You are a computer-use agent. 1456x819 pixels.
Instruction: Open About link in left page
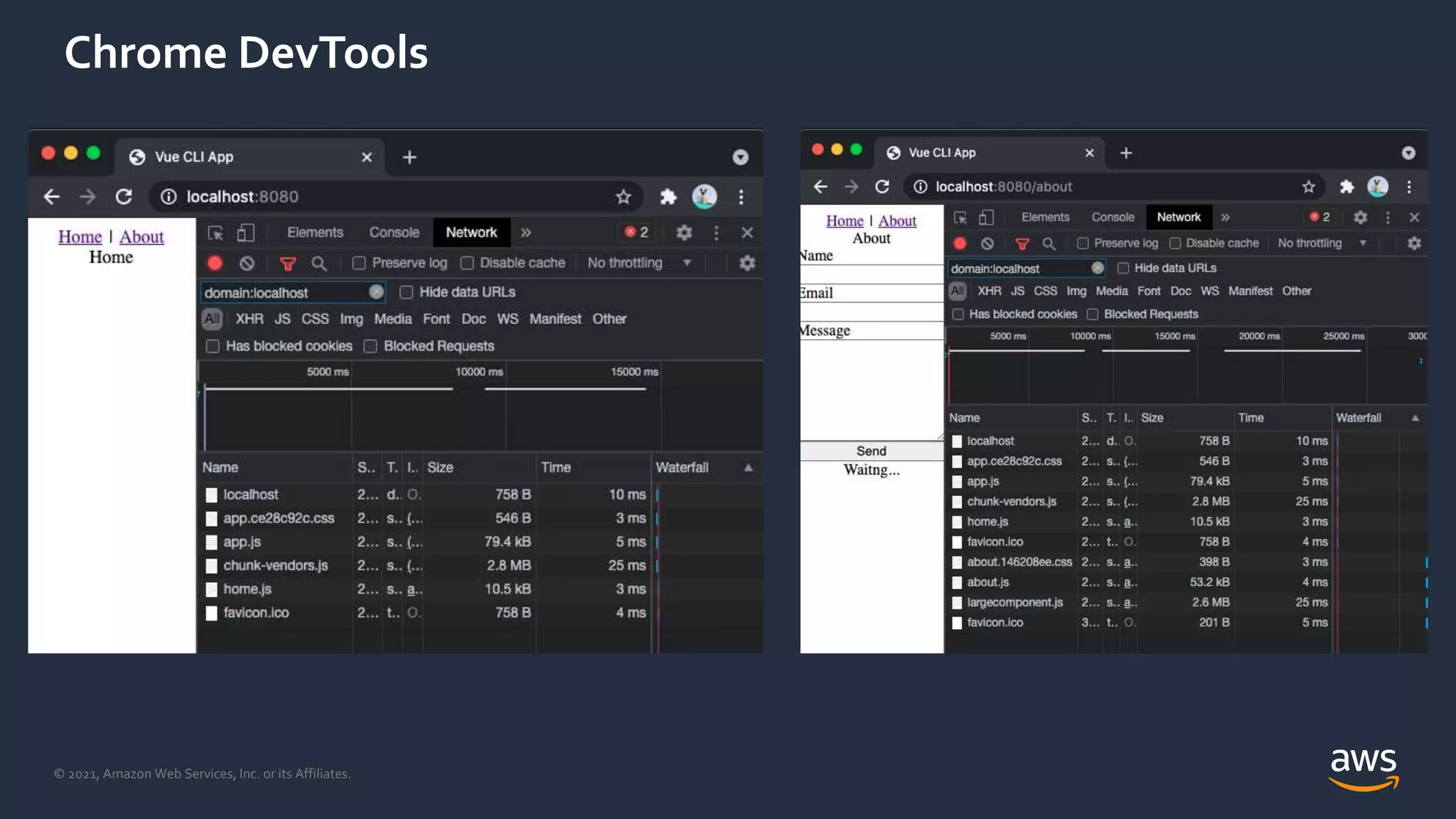[141, 237]
